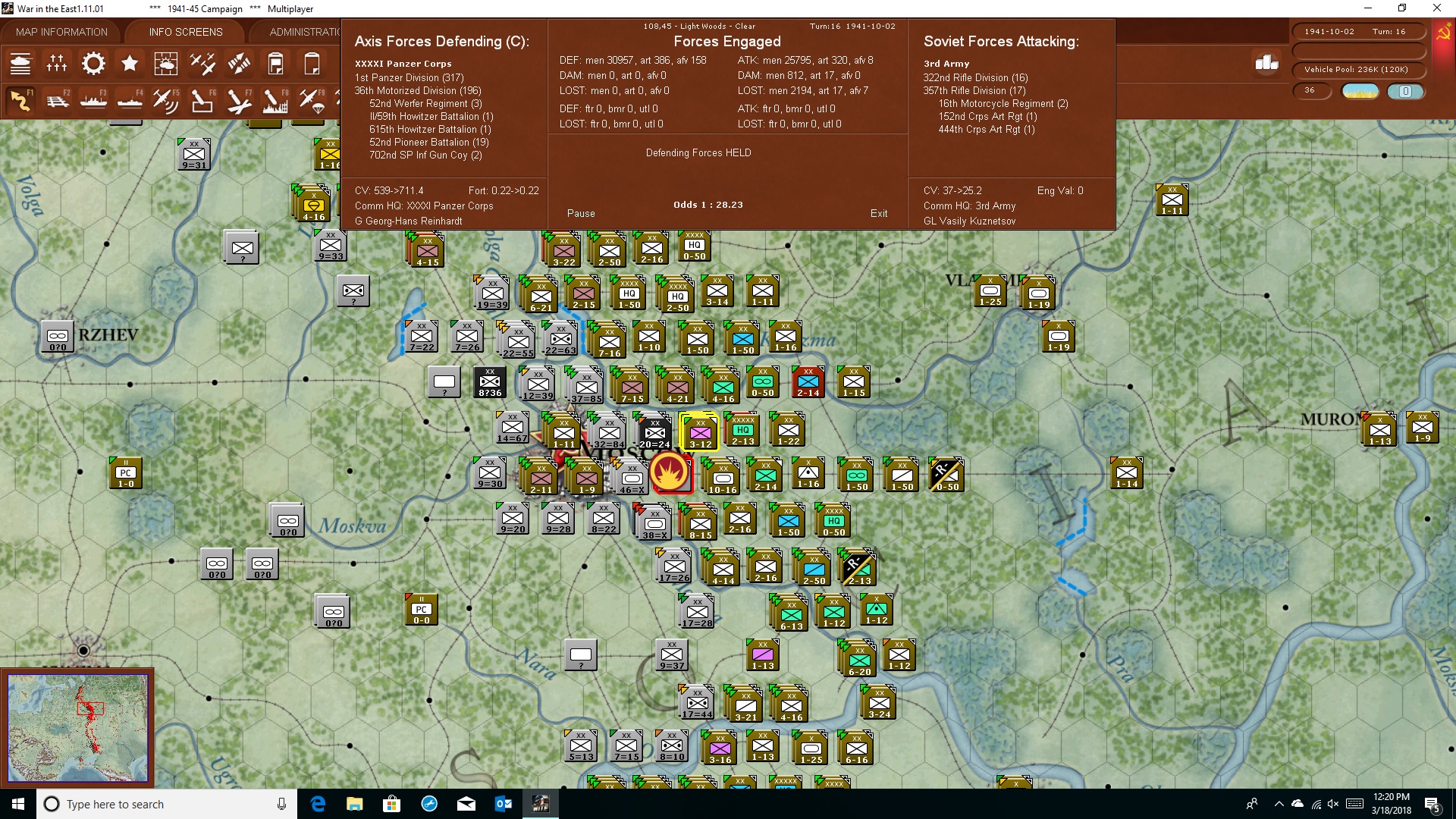Select the F5 Air Recon mode icon

(165, 101)
